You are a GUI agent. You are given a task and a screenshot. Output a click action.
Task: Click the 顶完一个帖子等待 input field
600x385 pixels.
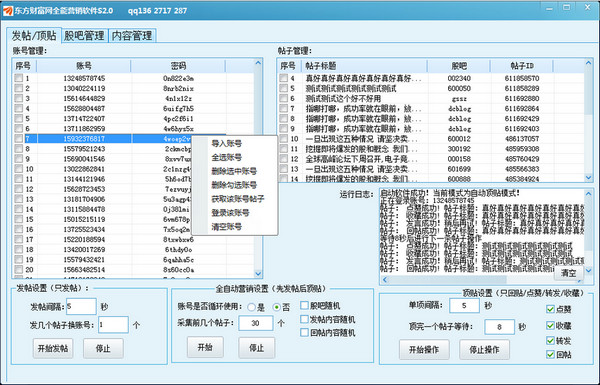499,327
